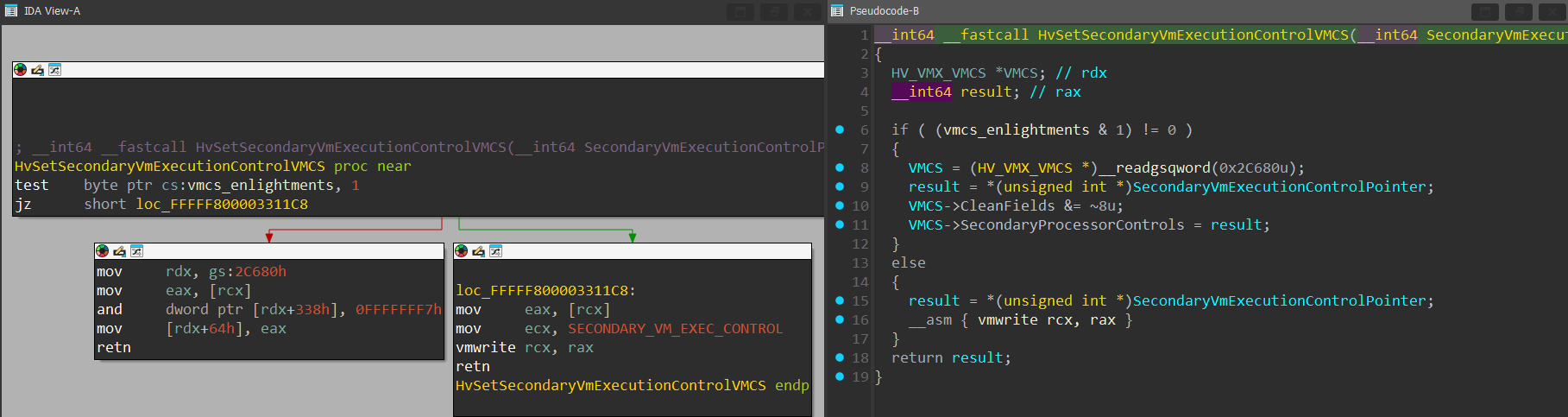
Task: Toggle breakpoint dot on pseudocode line 9
Action: click(x=840, y=186)
